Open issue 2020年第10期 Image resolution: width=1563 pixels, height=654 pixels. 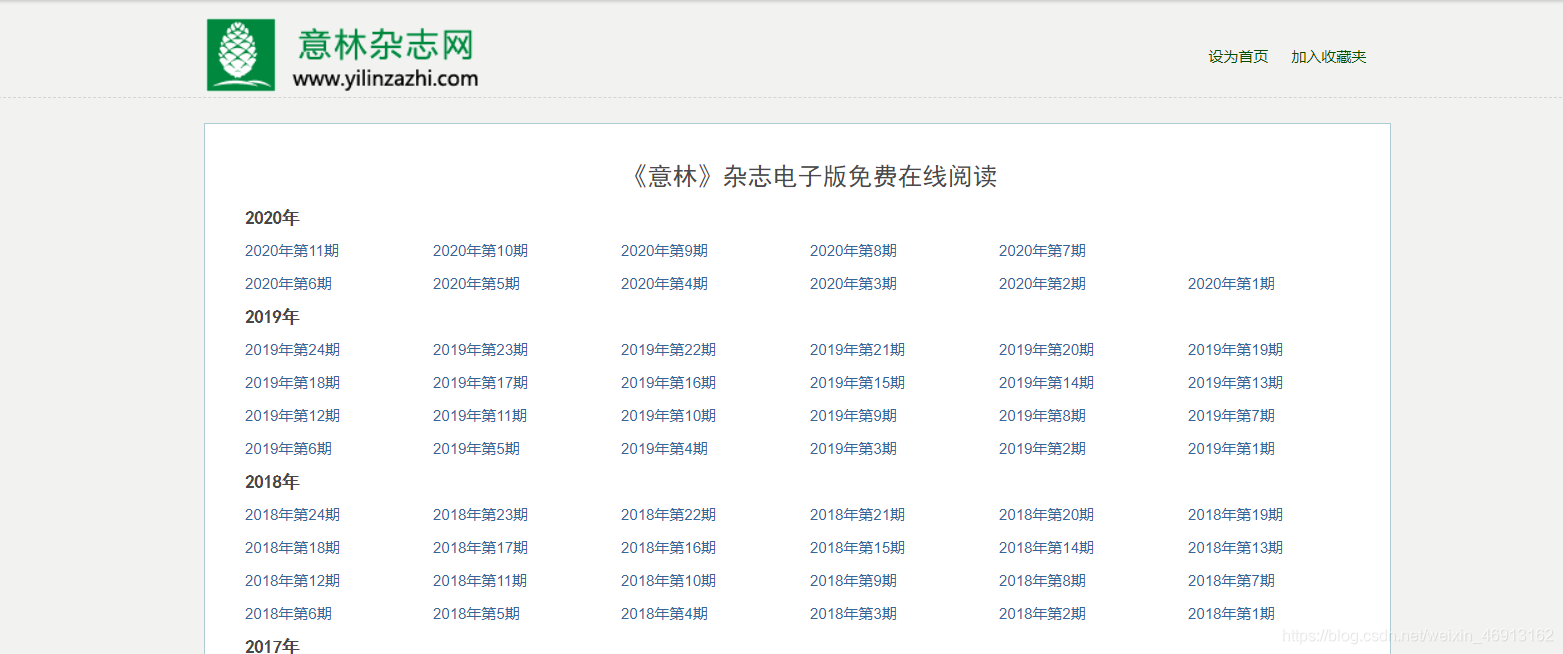(x=480, y=251)
